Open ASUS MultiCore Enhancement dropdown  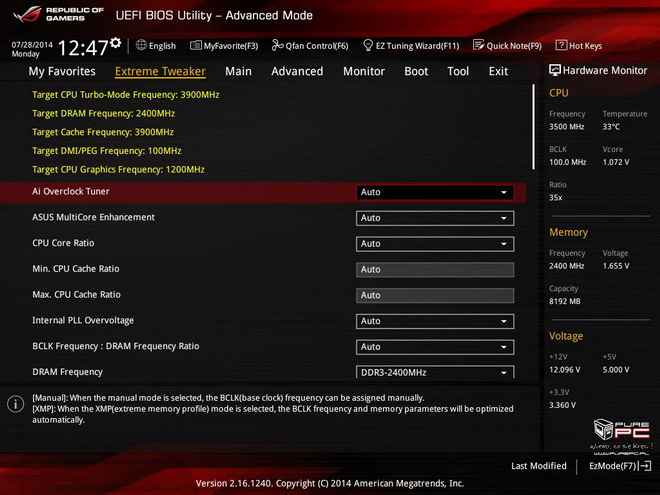click(x=435, y=218)
